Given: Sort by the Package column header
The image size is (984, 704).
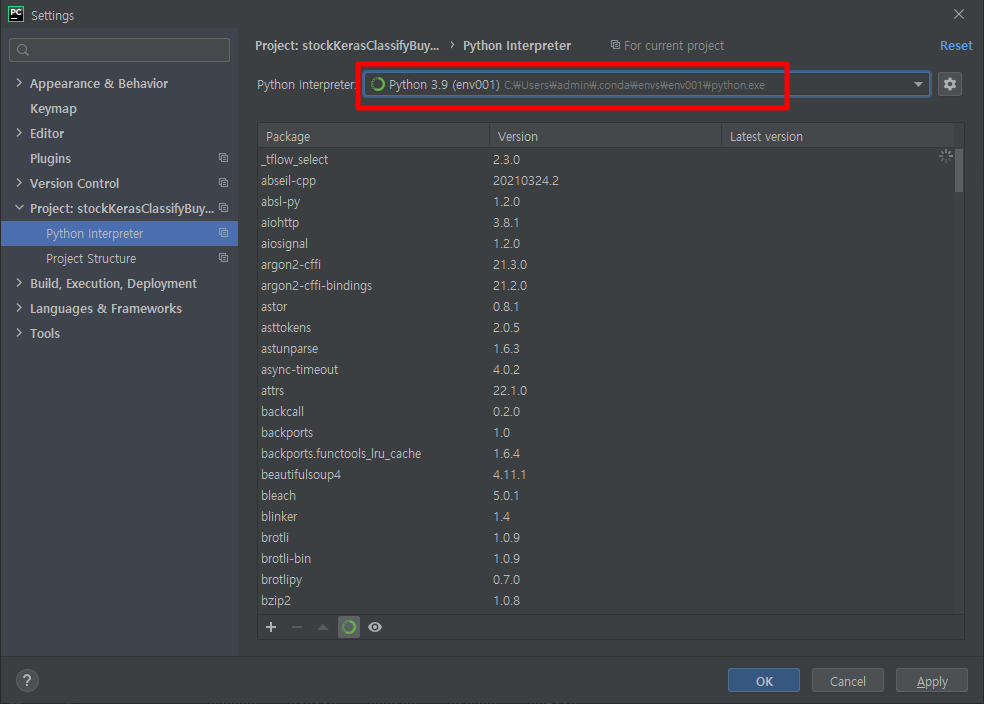Looking at the screenshot, I should [373, 136].
